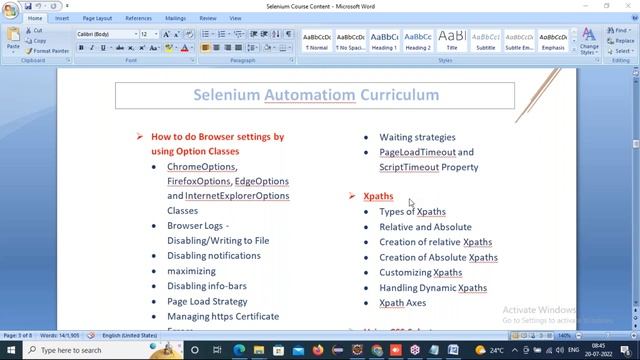Screen dimensions: 640x360
Task: Increase paragraph indent
Action: click(x=264, y=34)
